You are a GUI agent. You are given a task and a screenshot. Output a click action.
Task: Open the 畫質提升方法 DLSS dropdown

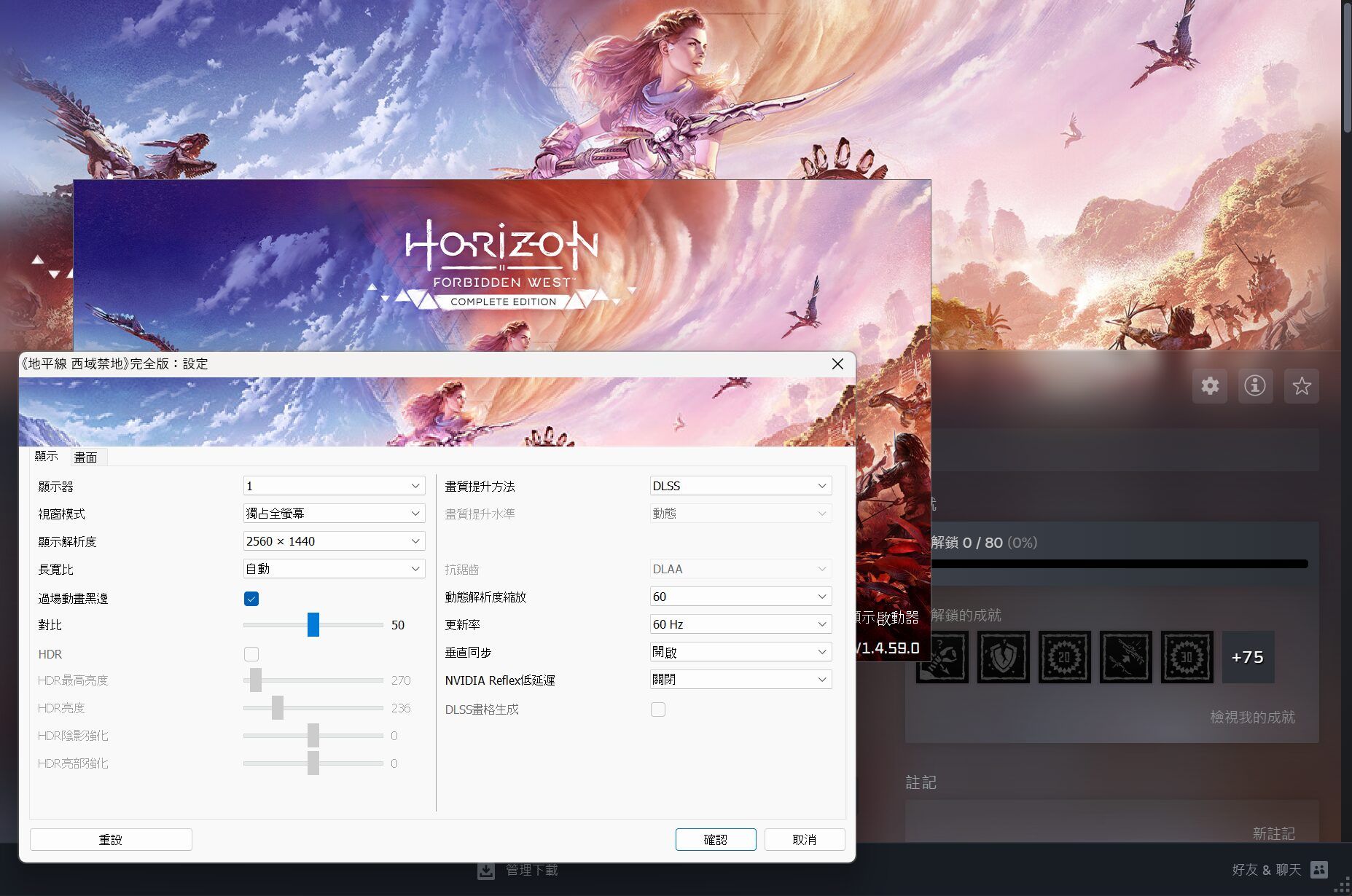coord(741,486)
